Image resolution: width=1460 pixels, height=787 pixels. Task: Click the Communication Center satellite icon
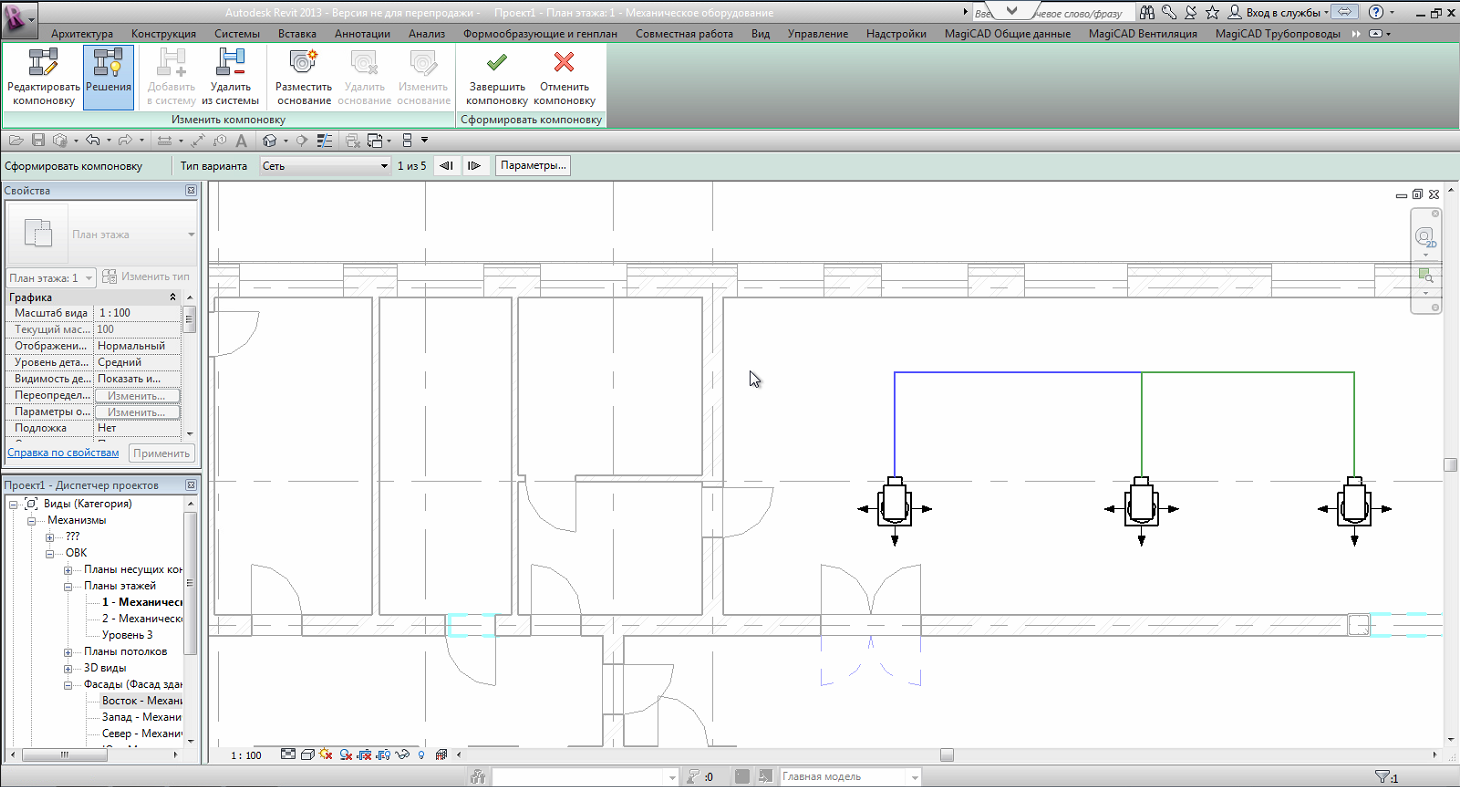click(1190, 12)
